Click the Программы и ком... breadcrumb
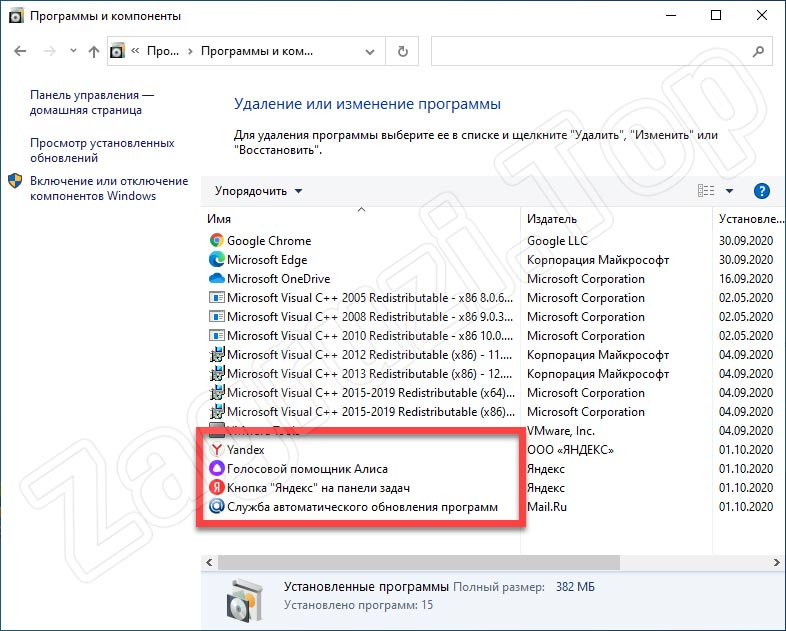 [x=257, y=51]
